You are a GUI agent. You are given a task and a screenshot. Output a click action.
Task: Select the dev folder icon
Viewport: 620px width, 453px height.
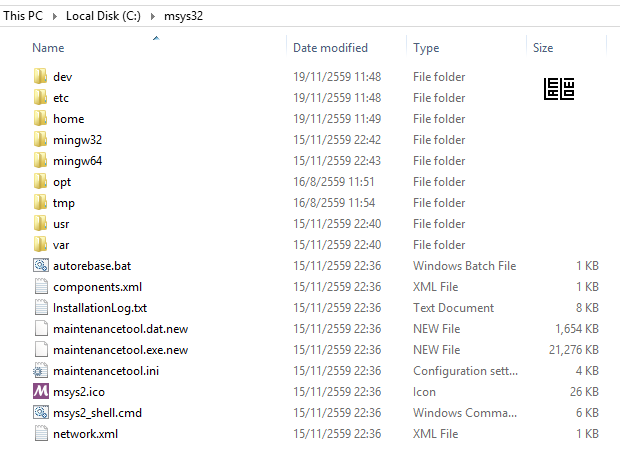(40, 76)
